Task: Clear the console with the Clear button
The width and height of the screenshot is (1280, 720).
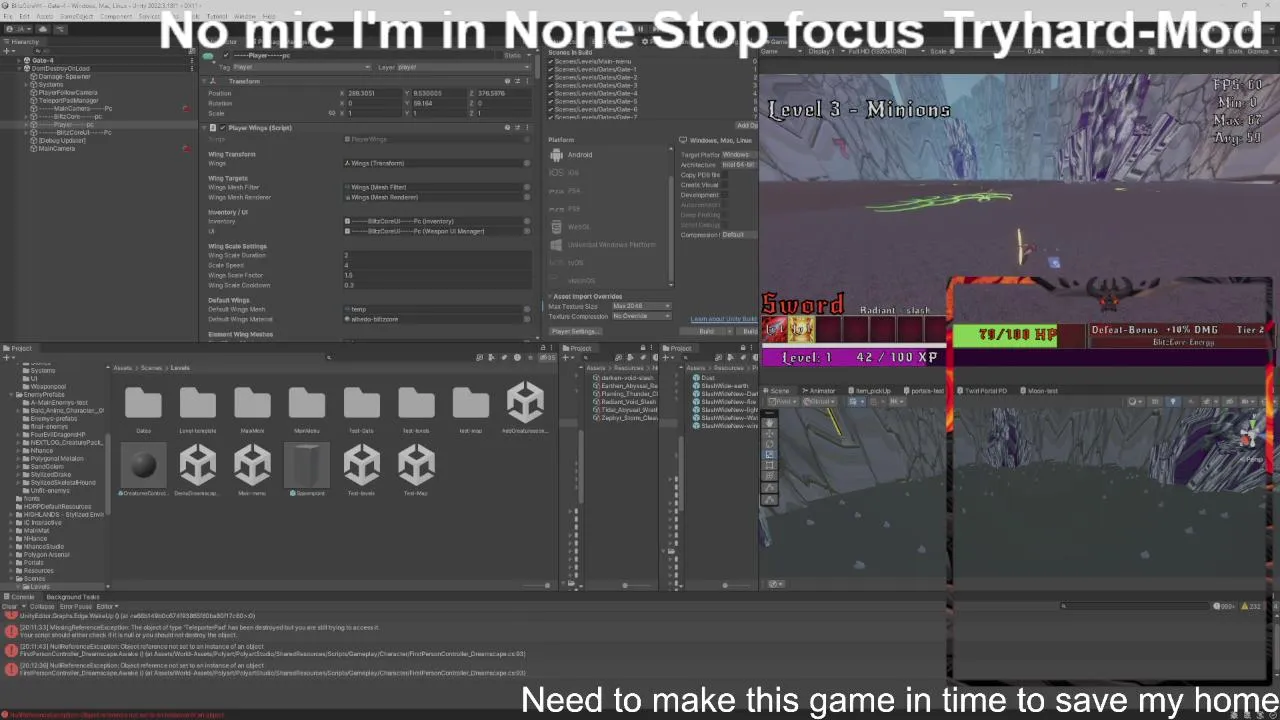Action: [9, 607]
